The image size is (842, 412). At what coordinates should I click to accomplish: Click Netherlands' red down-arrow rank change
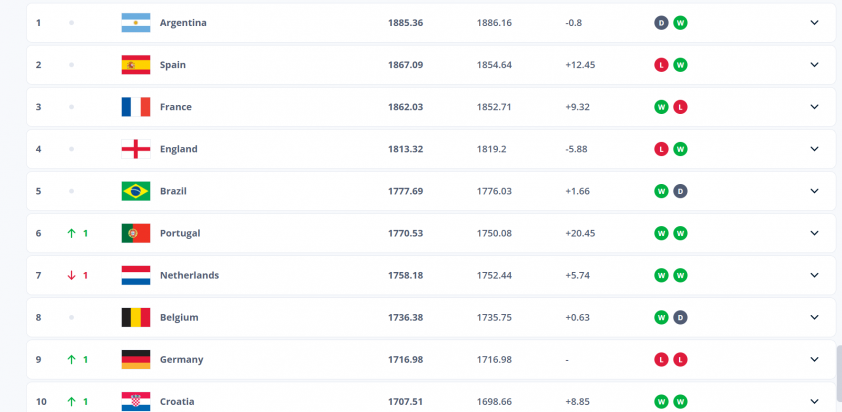pos(77,275)
